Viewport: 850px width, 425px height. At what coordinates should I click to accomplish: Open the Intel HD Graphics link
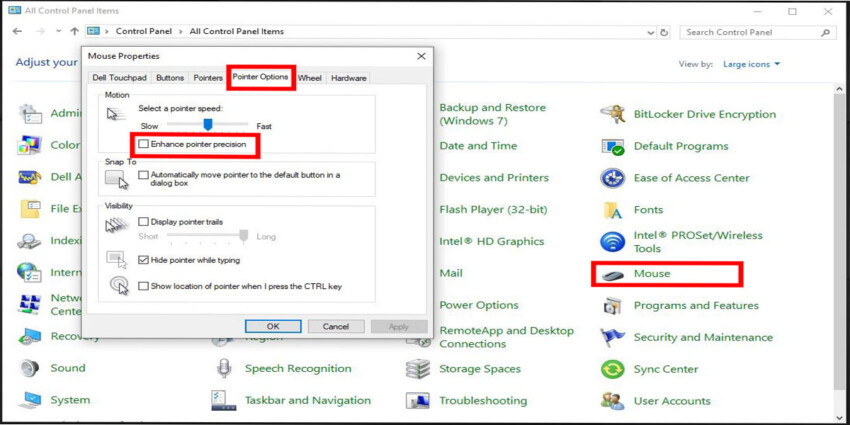click(x=492, y=242)
